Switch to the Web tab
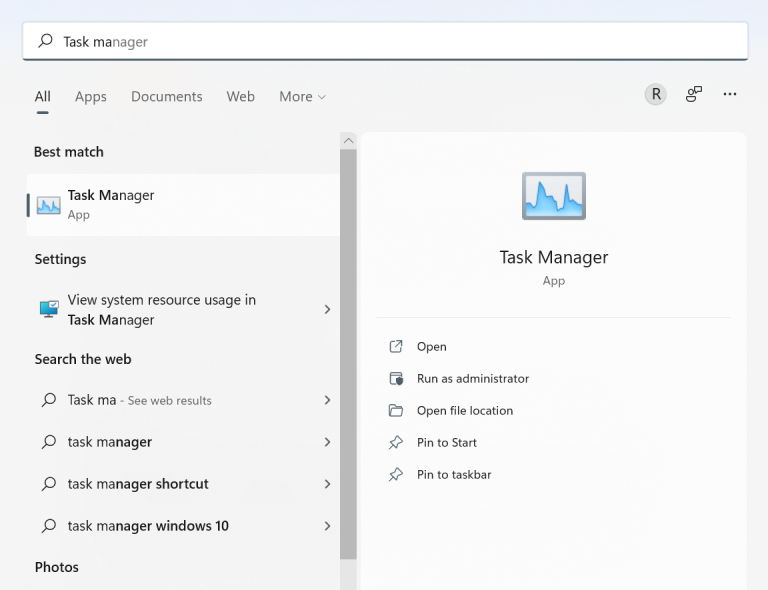 (x=240, y=96)
